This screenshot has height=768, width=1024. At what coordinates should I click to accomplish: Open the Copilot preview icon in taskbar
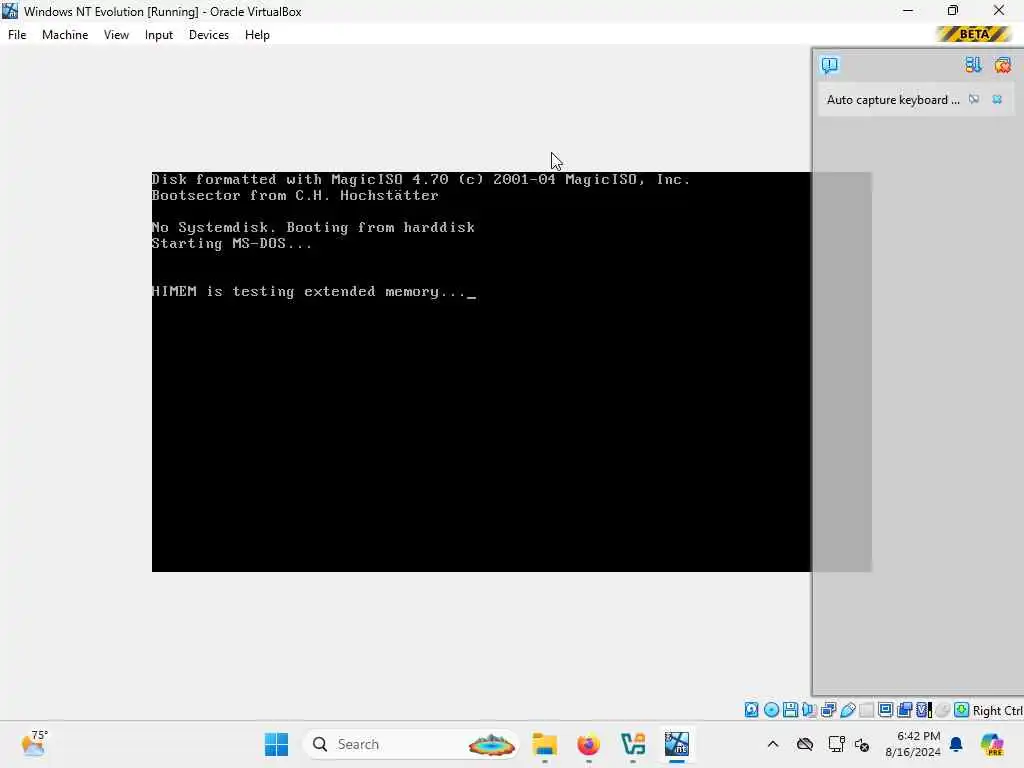click(x=992, y=744)
